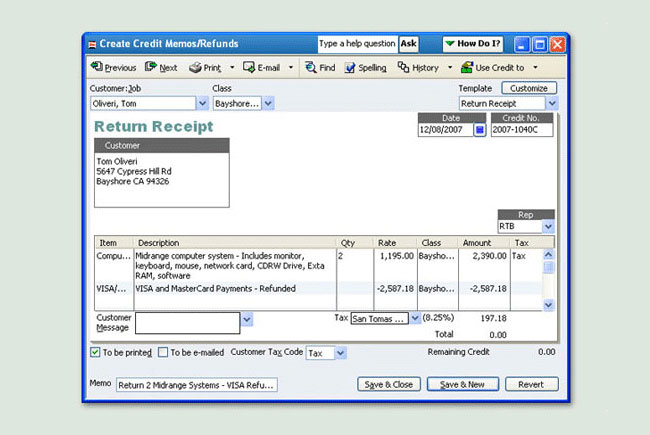The width and height of the screenshot is (650, 435).
Task: Expand the Customer:Job dropdown
Action: click(x=202, y=103)
